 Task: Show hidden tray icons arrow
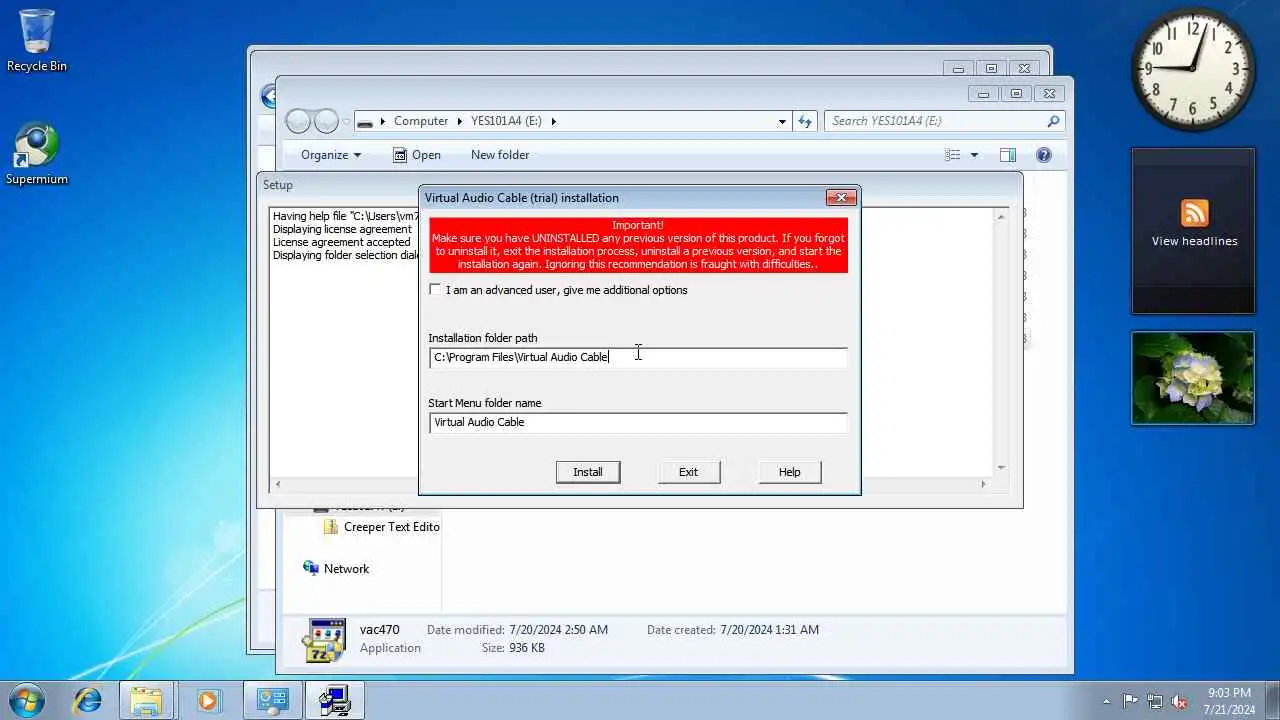pyautogui.click(x=1106, y=701)
